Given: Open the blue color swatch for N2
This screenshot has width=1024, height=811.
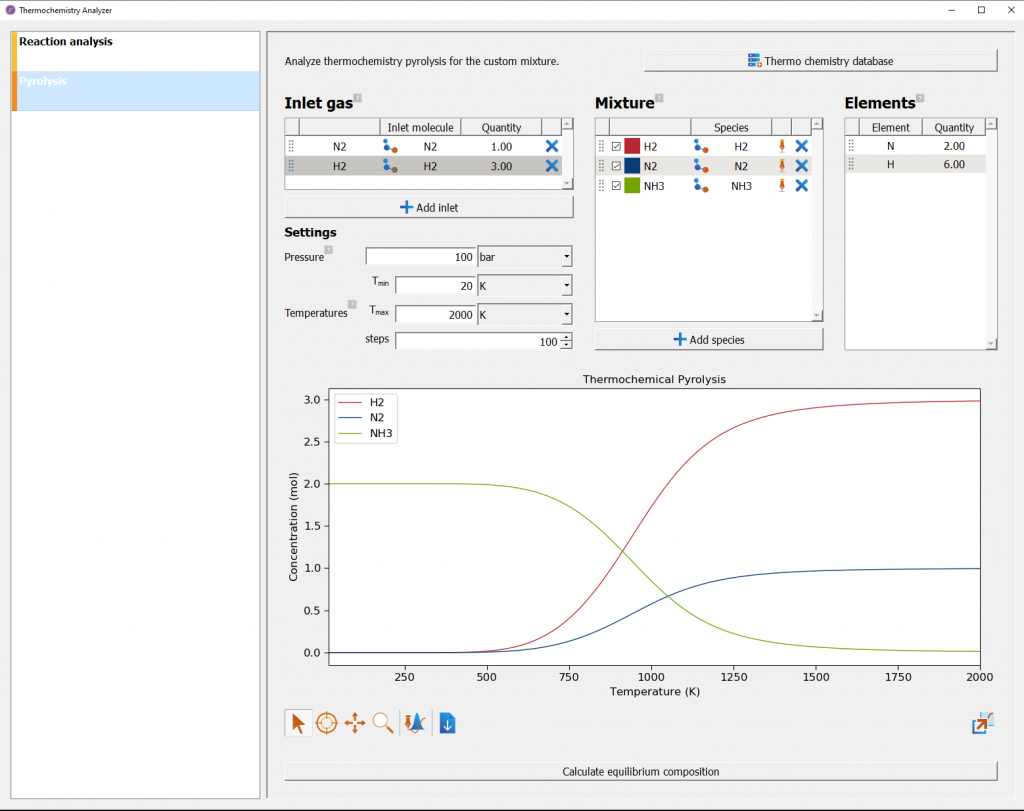Looking at the screenshot, I should click(632, 166).
